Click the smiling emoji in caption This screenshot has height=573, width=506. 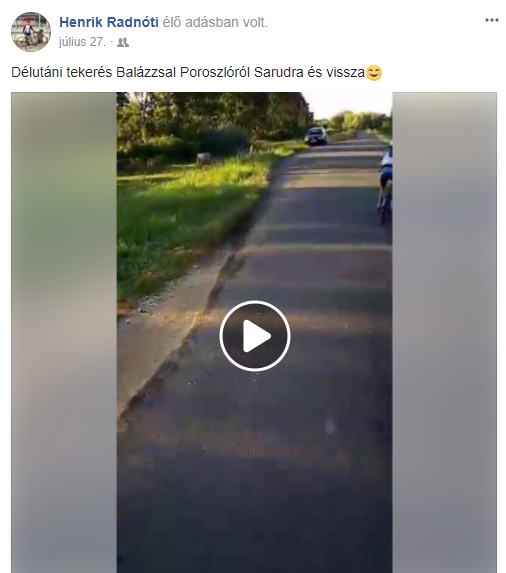click(374, 72)
